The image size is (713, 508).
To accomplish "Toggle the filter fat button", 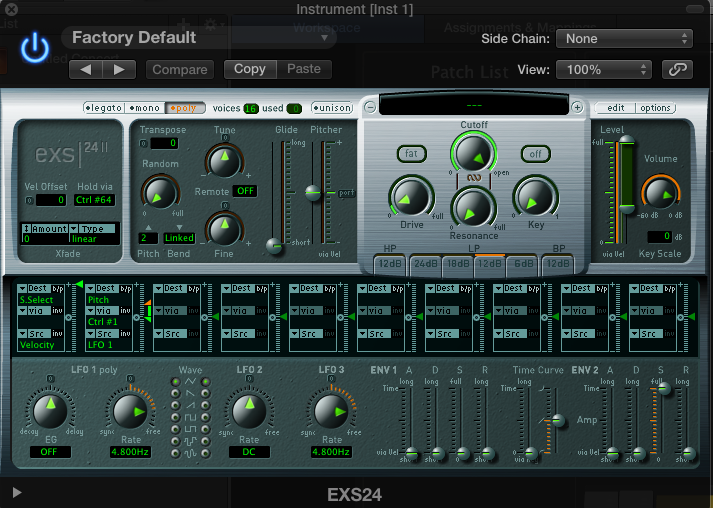I will [x=412, y=154].
